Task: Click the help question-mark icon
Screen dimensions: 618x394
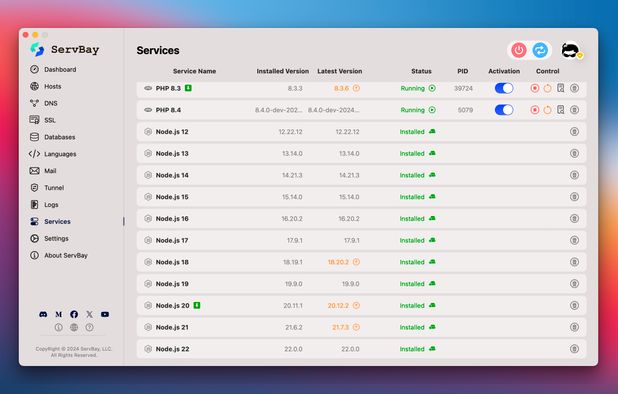Action: tap(89, 327)
